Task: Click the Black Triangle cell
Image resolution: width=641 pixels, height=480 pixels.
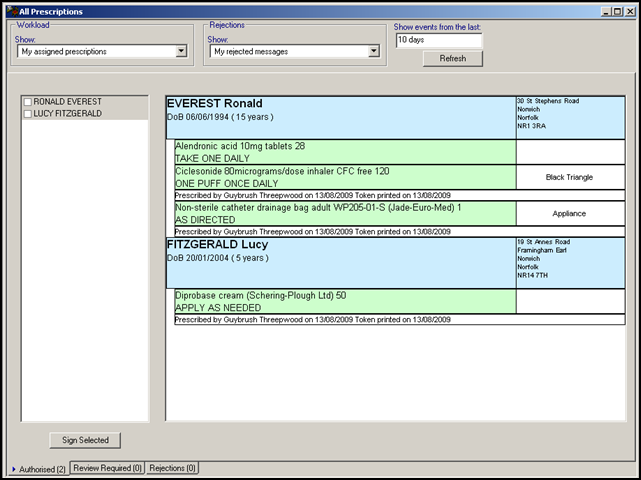Action: click(x=569, y=177)
